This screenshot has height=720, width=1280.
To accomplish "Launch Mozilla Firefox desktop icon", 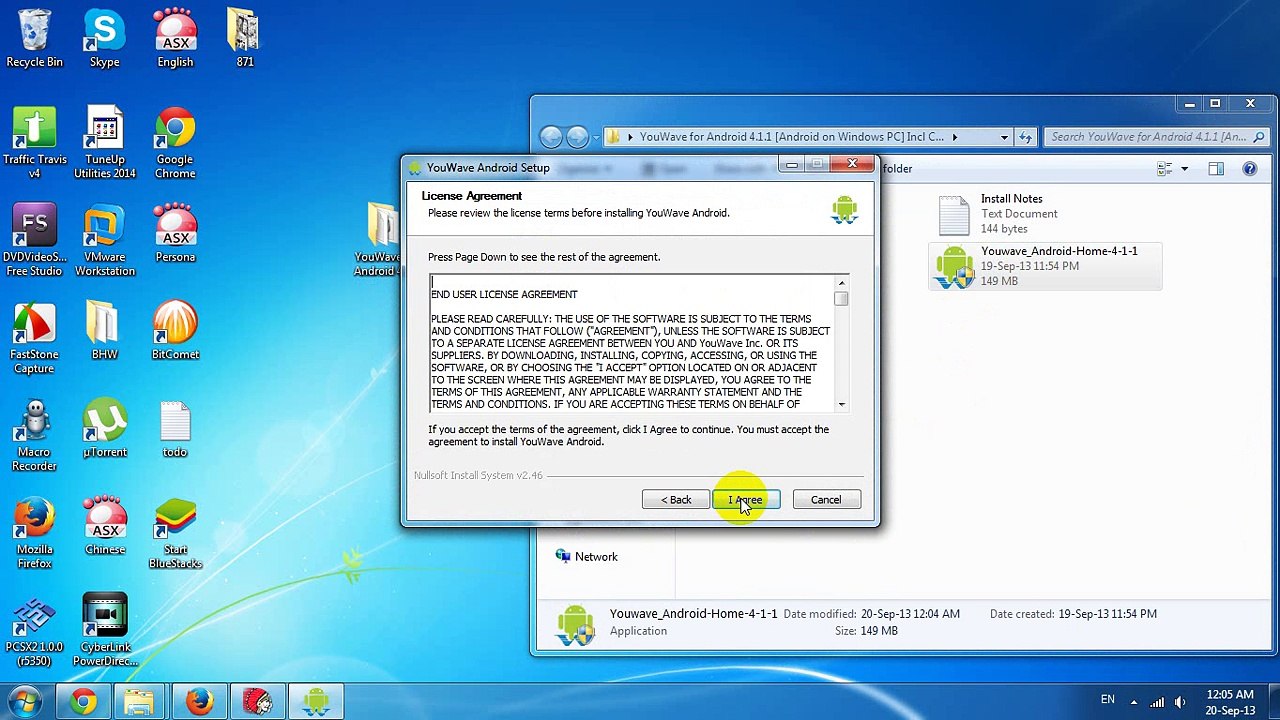I will coord(34,533).
